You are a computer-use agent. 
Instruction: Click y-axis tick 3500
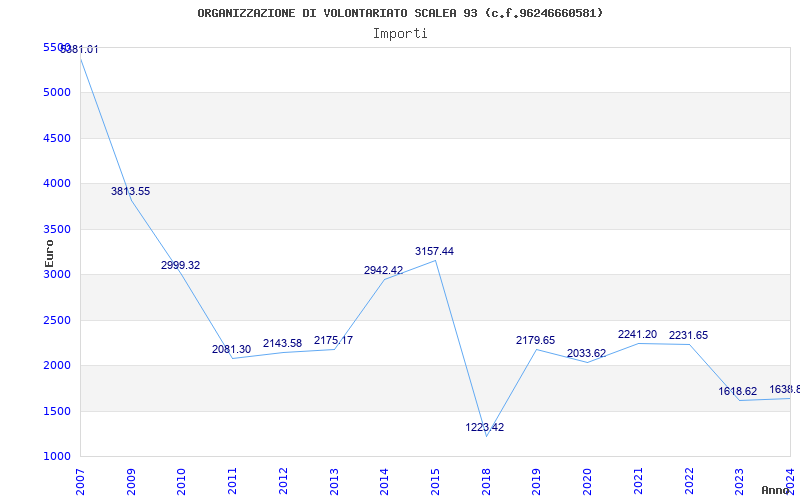coord(57,229)
